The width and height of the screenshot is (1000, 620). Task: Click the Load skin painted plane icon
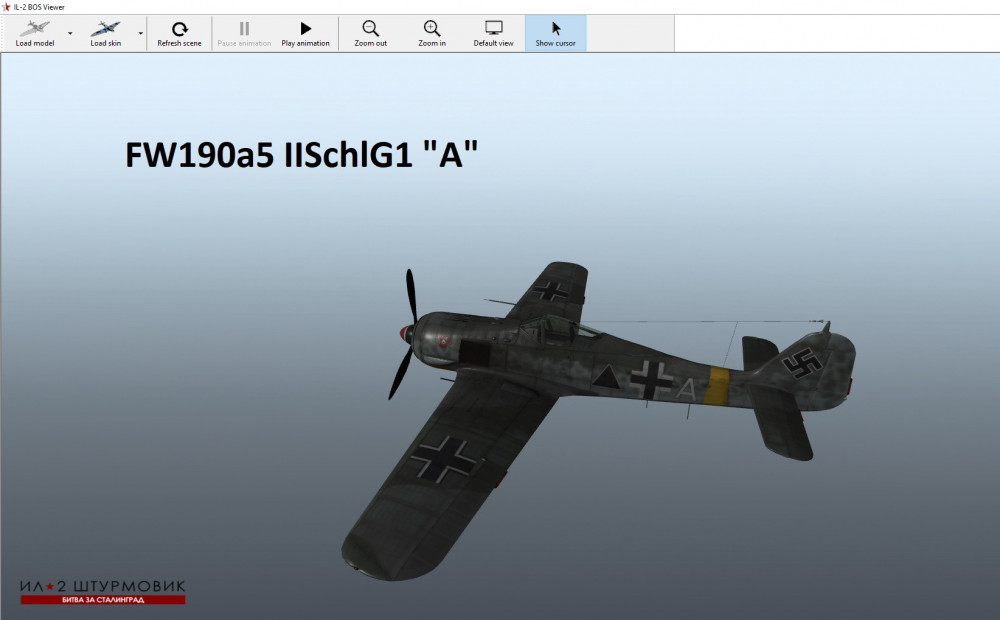click(105, 29)
